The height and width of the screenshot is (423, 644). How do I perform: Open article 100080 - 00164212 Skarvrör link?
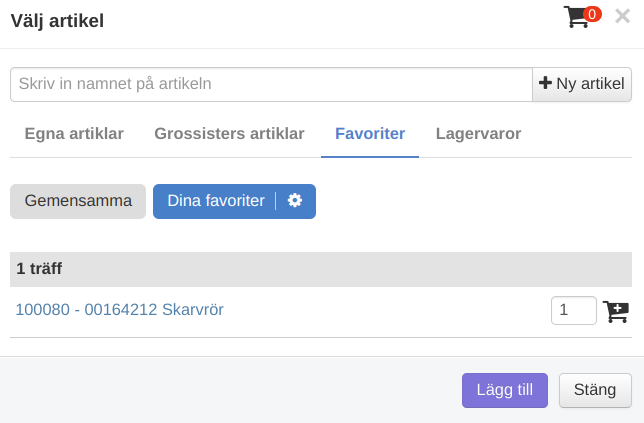tap(119, 310)
